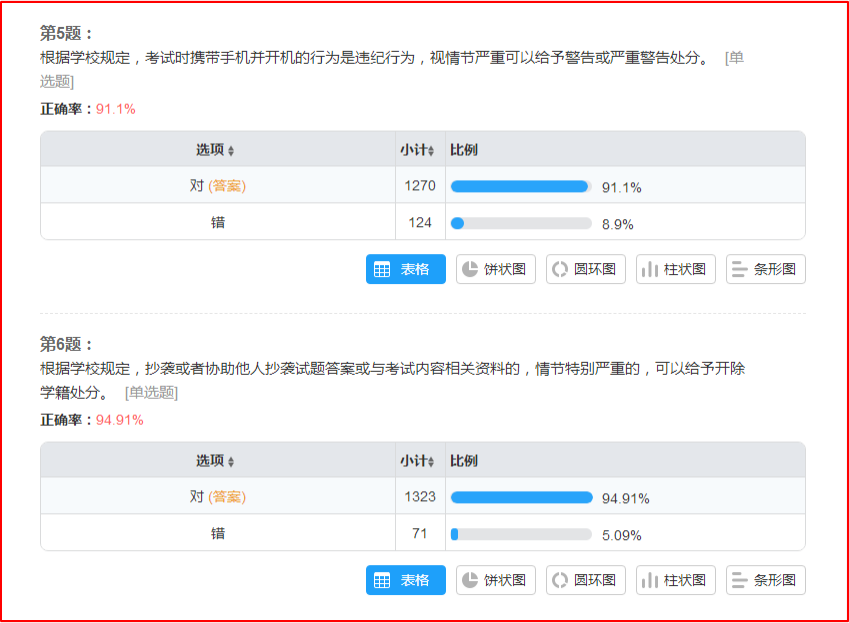Click the 对 (答案) row in question 5
The image size is (849, 623).
[x=218, y=186]
